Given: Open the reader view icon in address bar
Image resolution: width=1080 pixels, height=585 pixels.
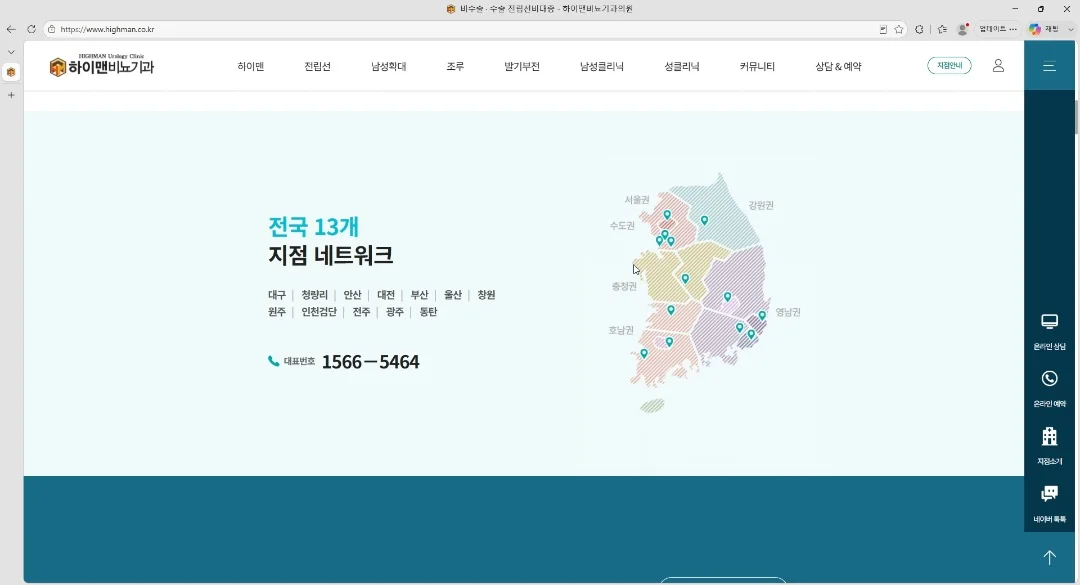Looking at the screenshot, I should point(883,30).
